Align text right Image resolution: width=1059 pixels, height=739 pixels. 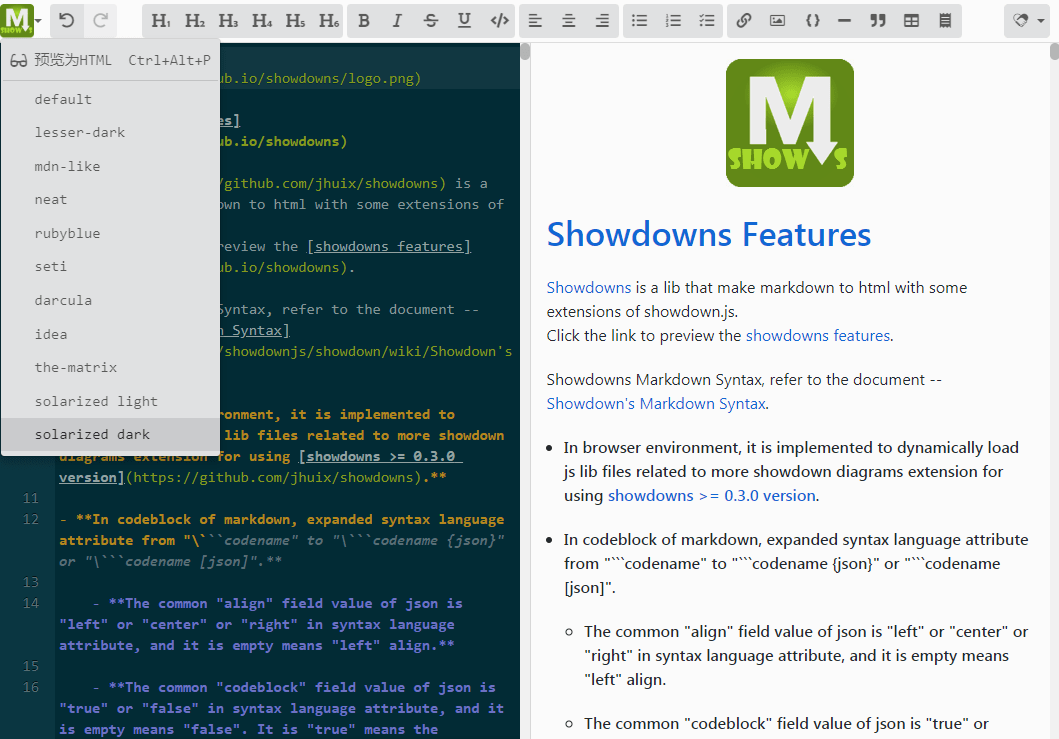click(x=602, y=20)
